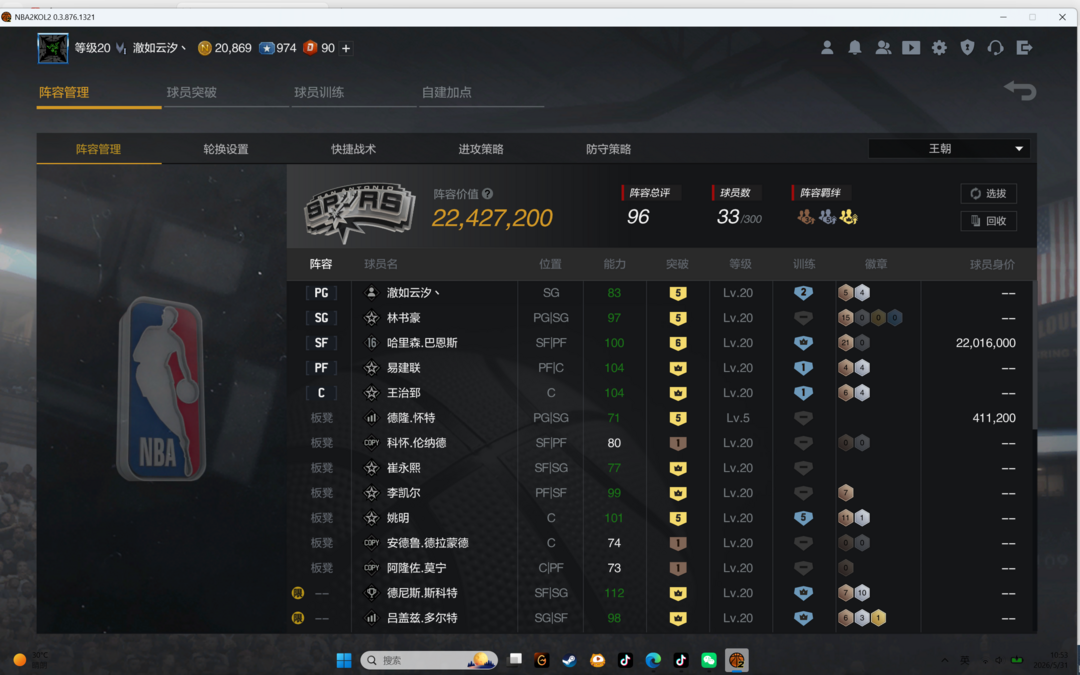
Task: Click the star icon beside 王治郅
Action: pyautogui.click(x=371, y=393)
